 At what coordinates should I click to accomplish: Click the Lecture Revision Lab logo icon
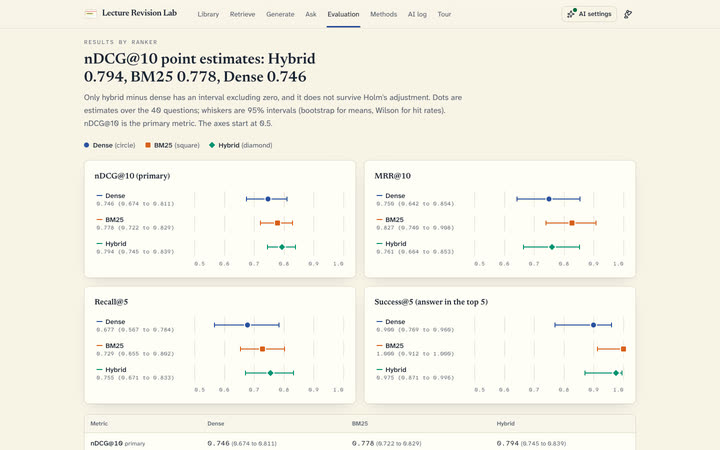click(x=90, y=13)
